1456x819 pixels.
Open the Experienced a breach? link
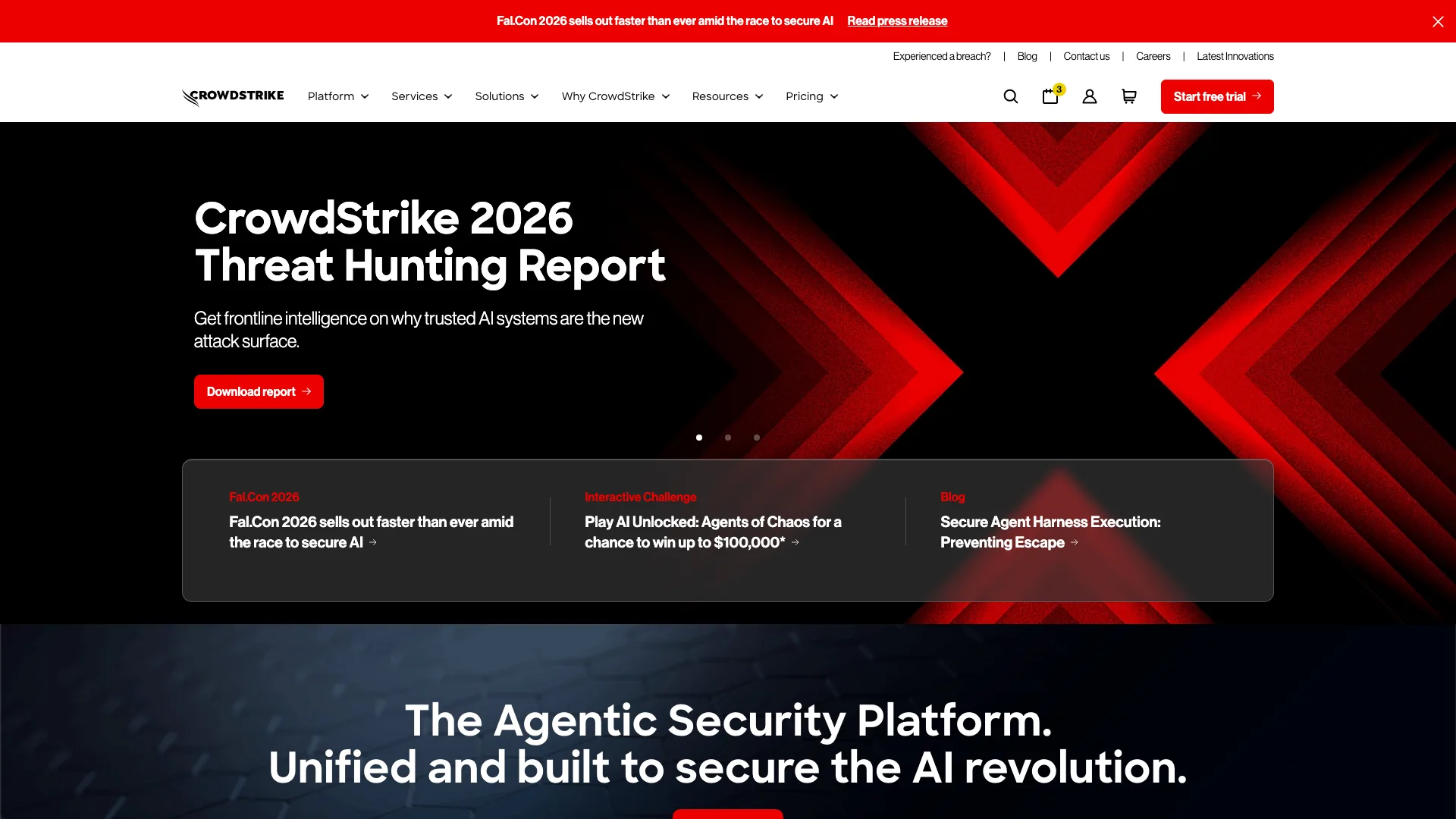(942, 56)
